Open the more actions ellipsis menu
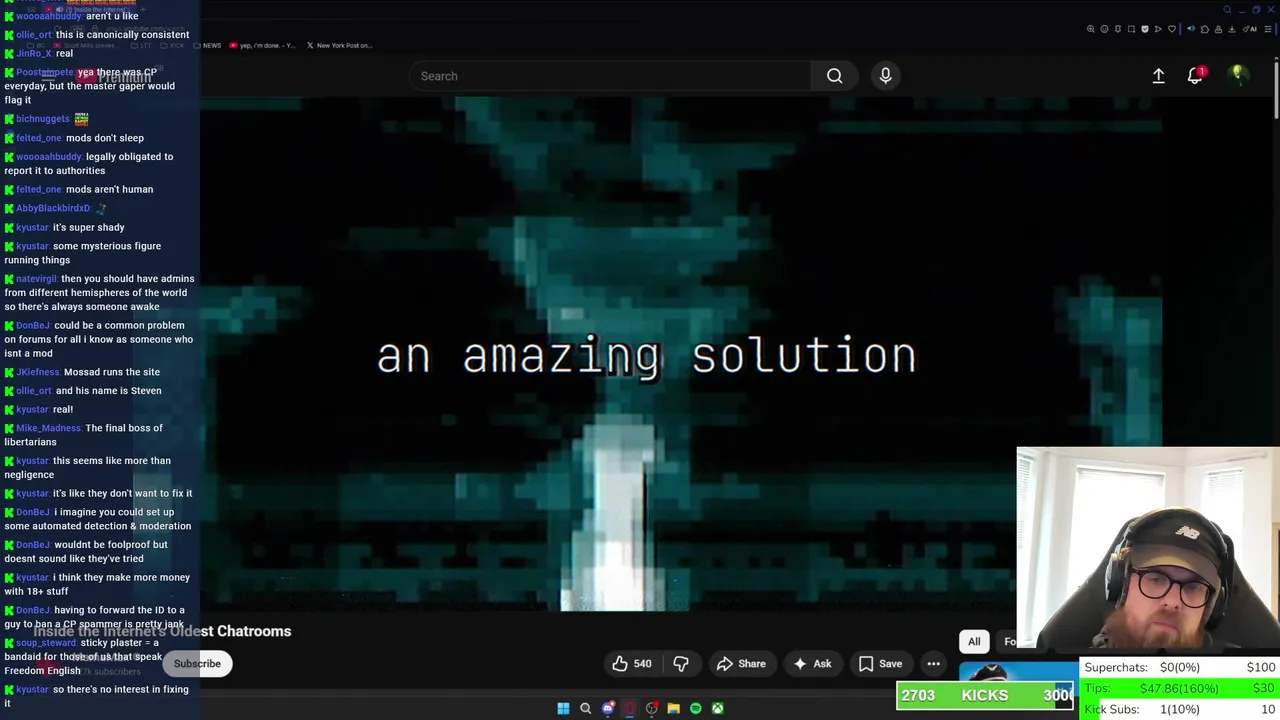This screenshot has height=720, width=1280. pos(933,663)
